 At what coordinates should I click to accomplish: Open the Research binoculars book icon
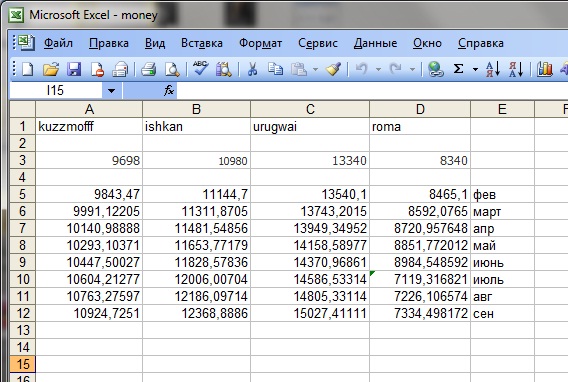(224, 69)
